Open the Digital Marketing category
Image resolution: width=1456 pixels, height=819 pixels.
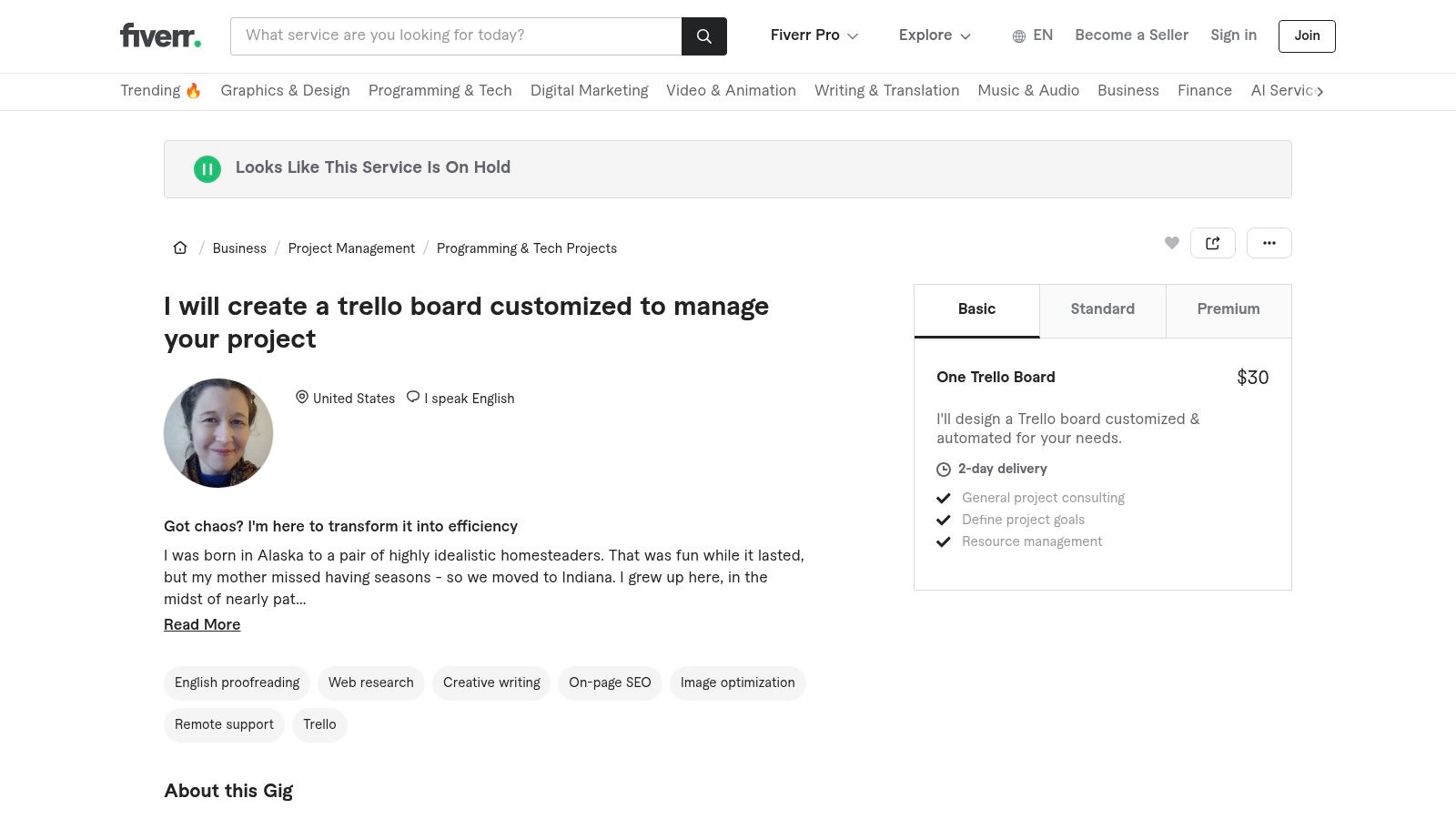coord(589,91)
